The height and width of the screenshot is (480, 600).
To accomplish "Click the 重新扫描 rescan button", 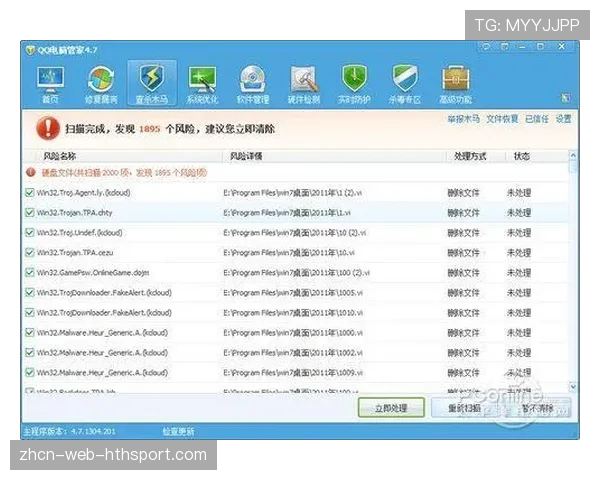I will pos(464,408).
